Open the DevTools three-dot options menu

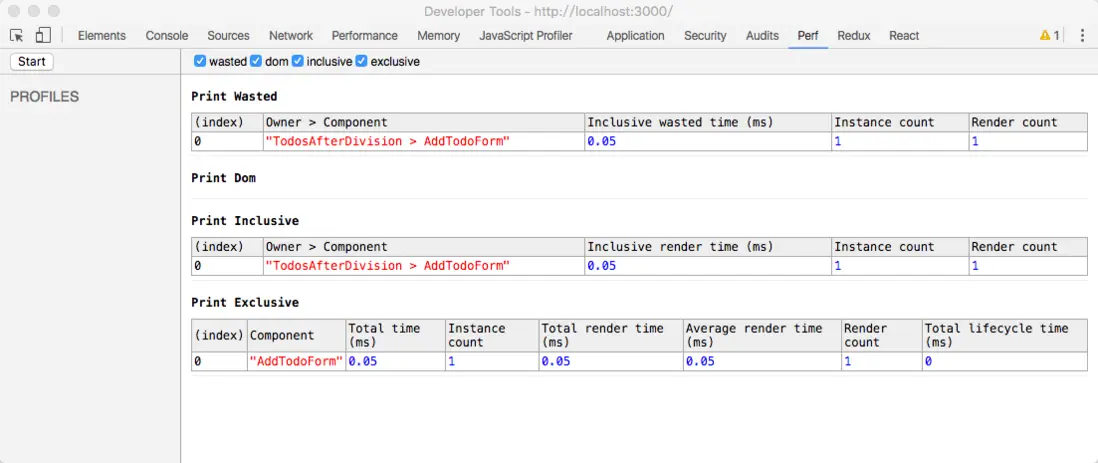[1081, 35]
